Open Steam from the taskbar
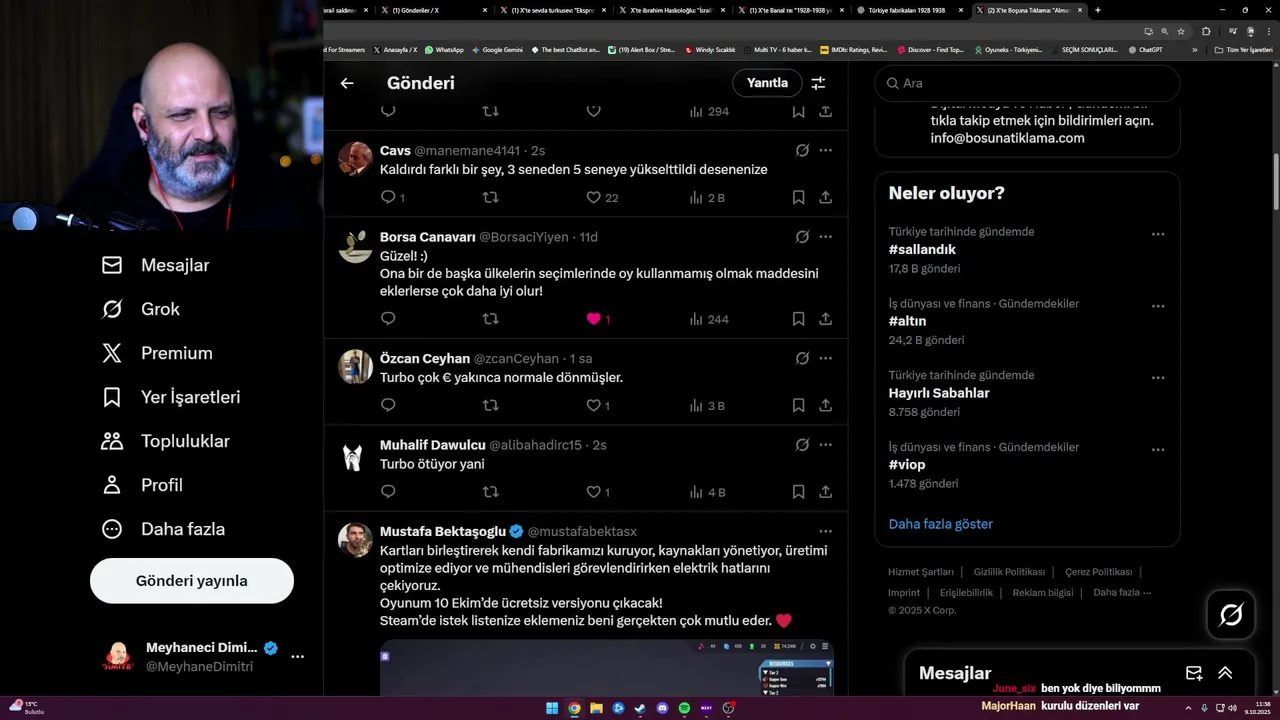Screen dimensions: 1280x720 click(640, 708)
